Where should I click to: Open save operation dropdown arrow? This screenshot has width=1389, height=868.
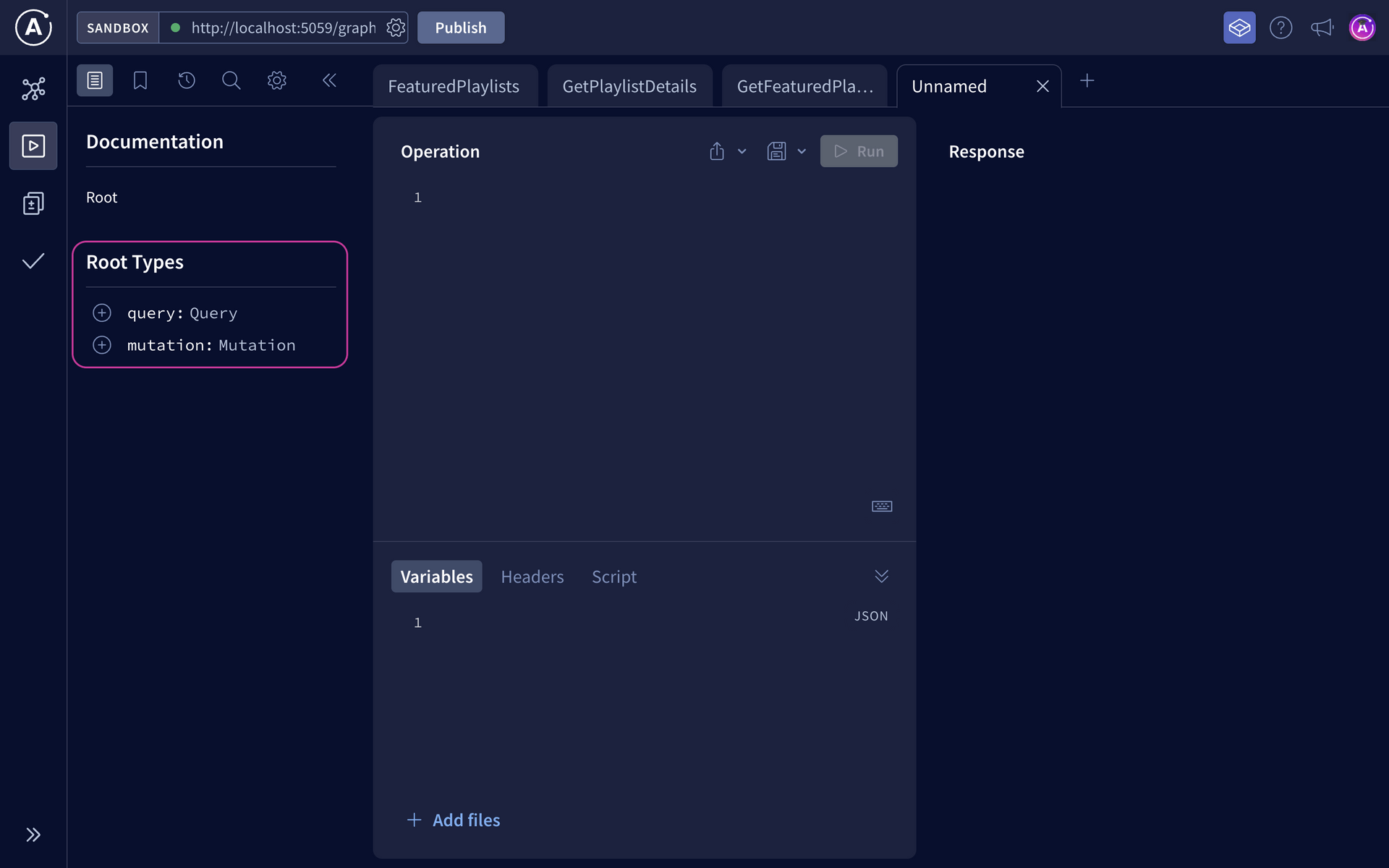(802, 151)
